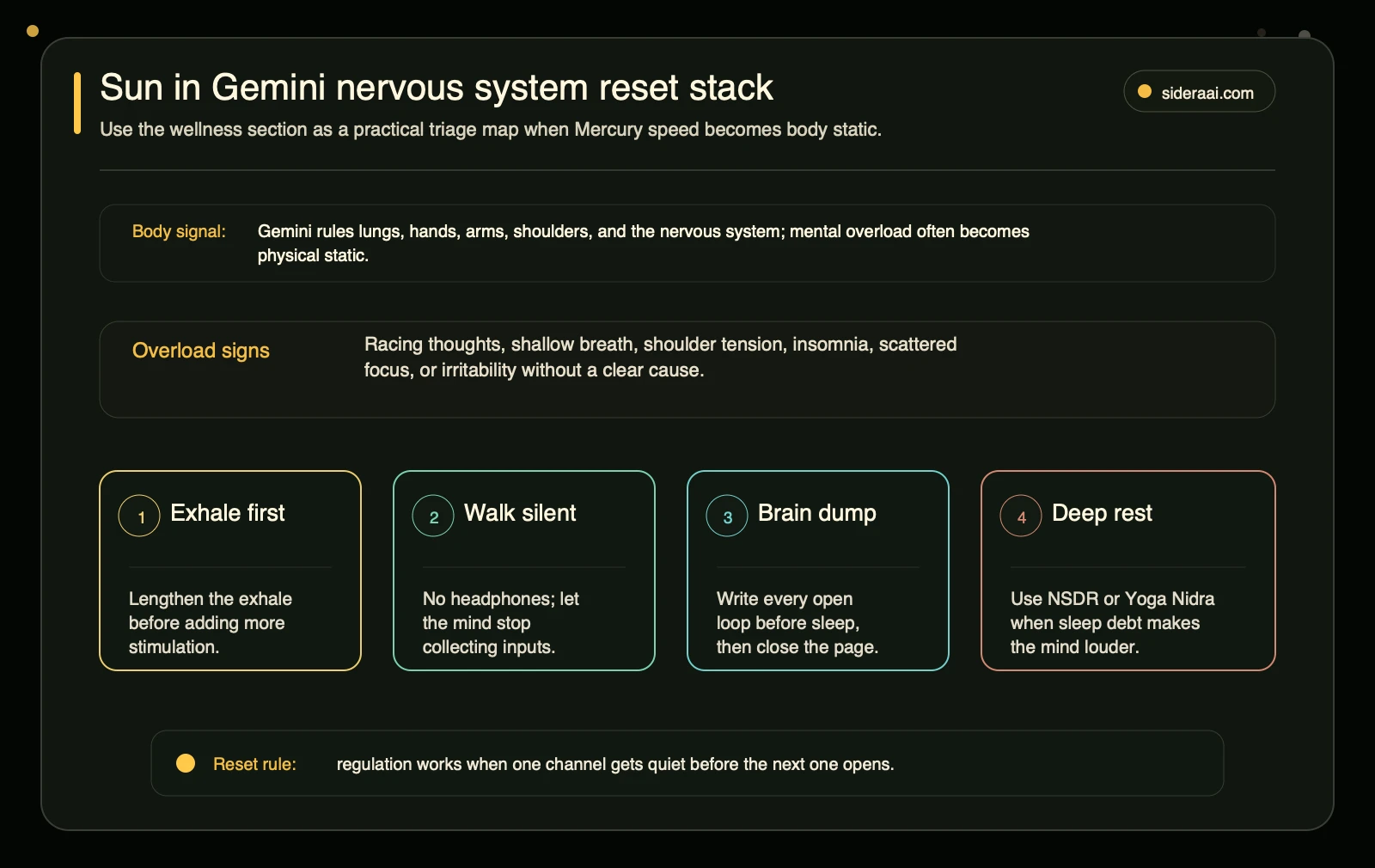Click the step 3 circle of Brain dump

coord(727,517)
